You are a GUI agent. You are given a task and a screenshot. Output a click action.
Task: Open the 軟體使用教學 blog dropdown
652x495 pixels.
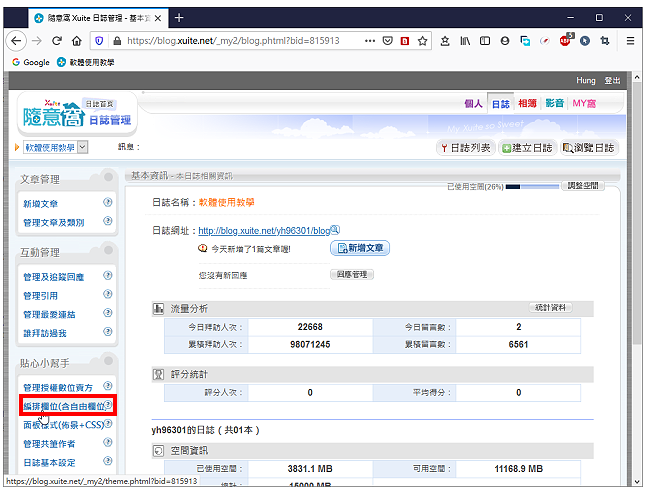click(x=55, y=147)
